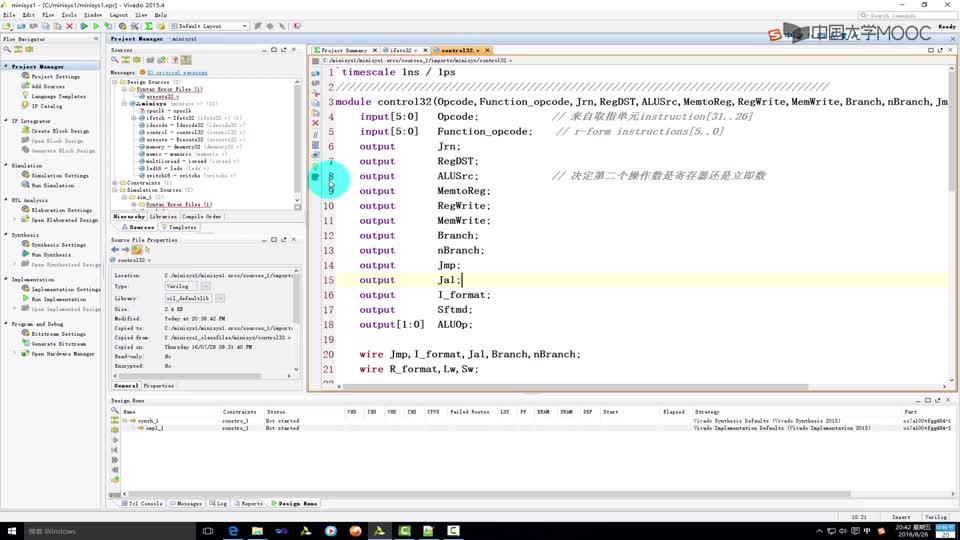Open the Default Layout dropdown
The image size is (960, 540).
[x=210, y=26]
